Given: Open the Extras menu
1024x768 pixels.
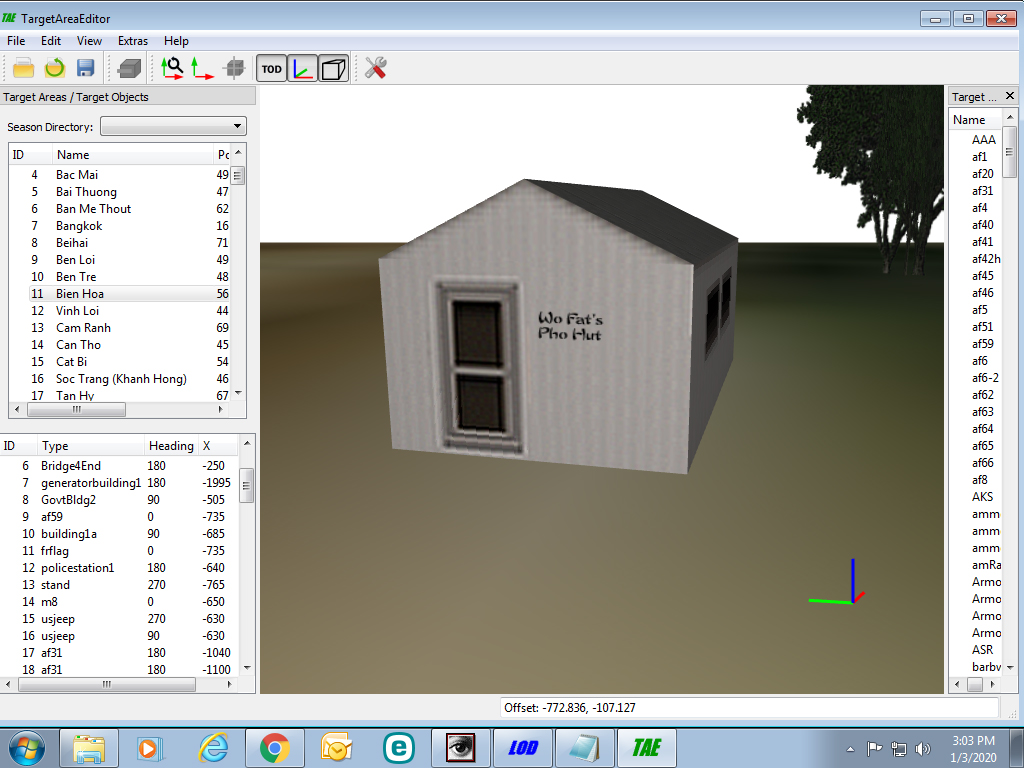Looking at the screenshot, I should coord(133,40).
